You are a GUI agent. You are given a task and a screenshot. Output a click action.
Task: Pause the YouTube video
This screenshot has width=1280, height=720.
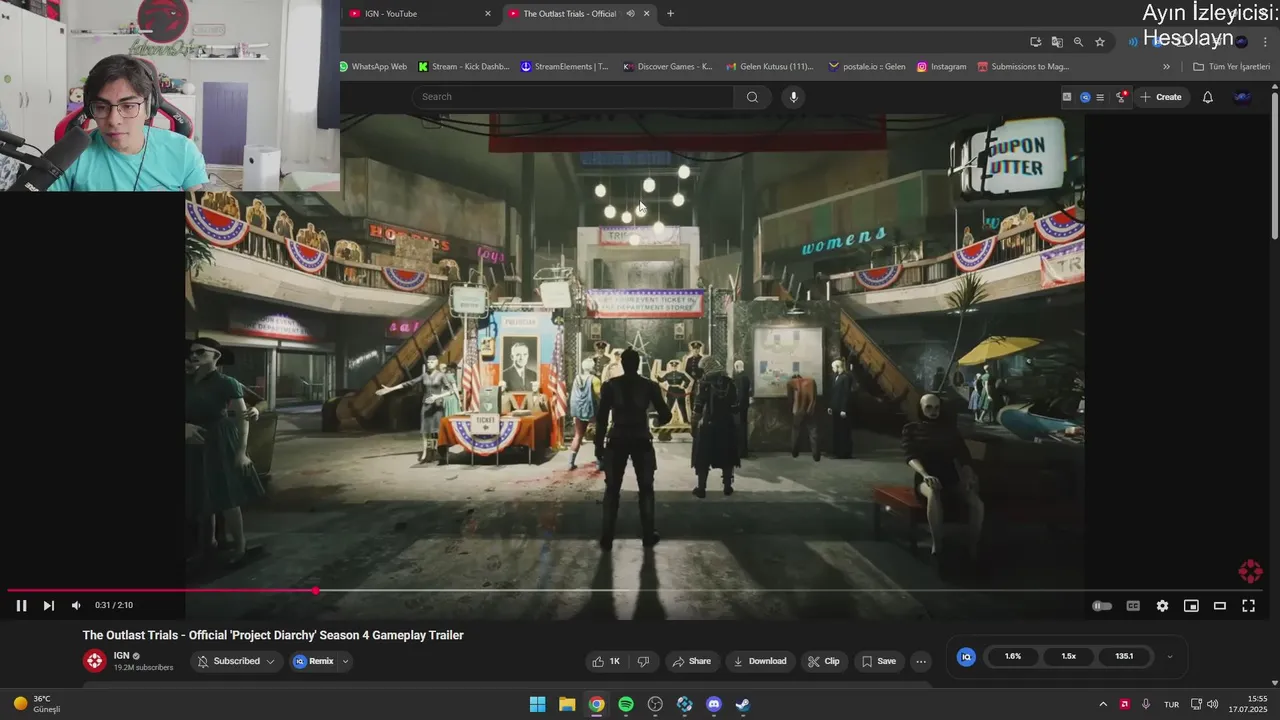21,605
